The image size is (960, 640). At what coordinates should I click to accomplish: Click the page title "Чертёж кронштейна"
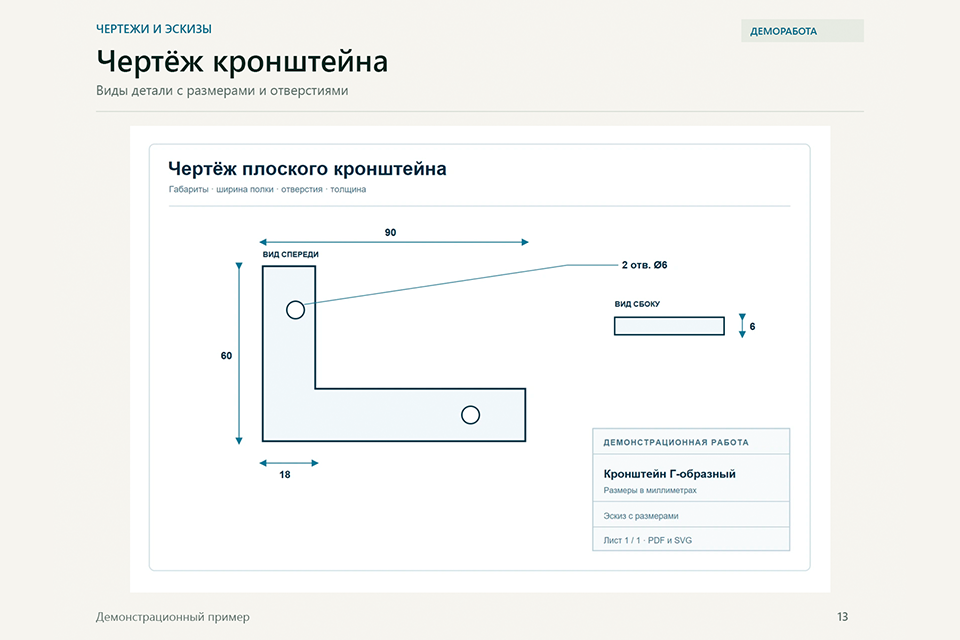point(242,62)
